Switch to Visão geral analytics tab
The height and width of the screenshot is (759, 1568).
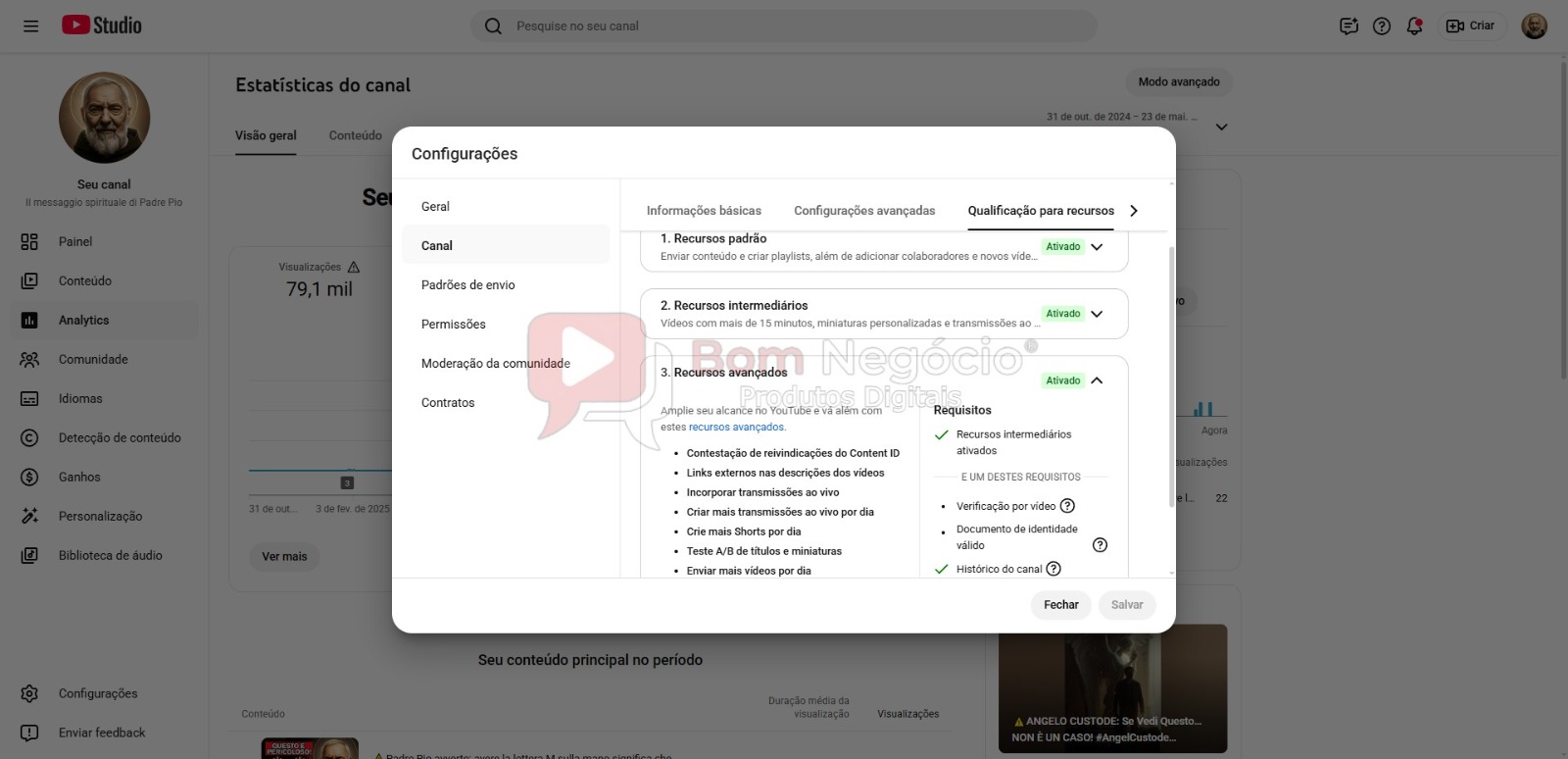click(x=266, y=135)
